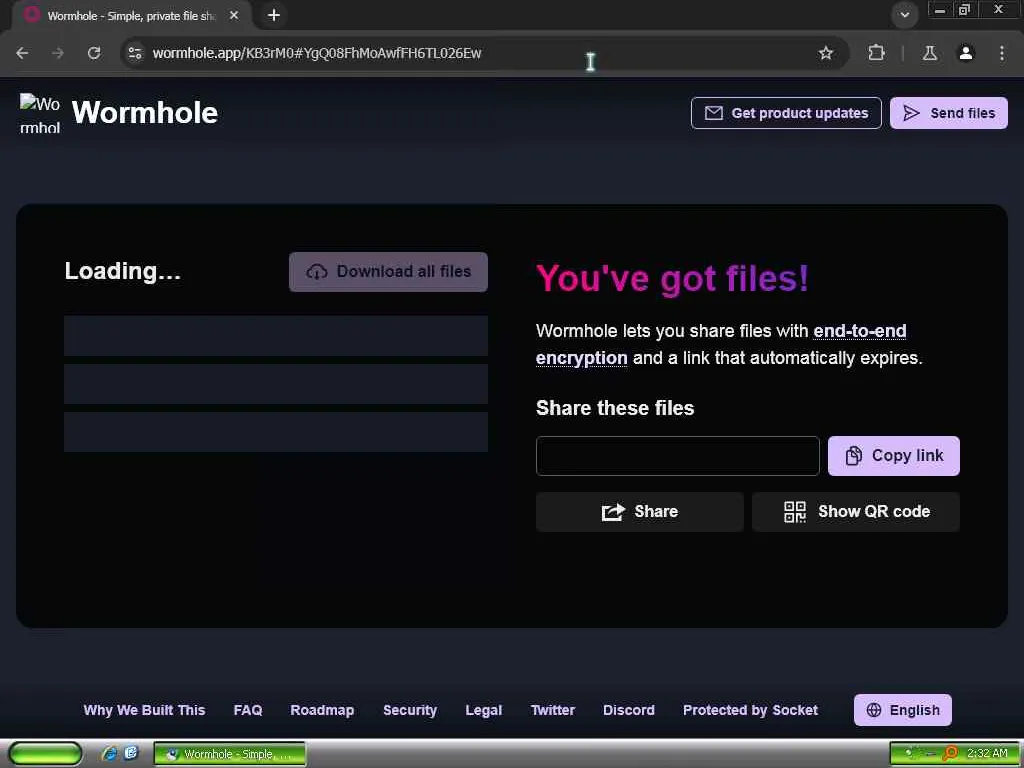Copy the share link
Image resolution: width=1024 pixels, height=768 pixels.
click(893, 456)
